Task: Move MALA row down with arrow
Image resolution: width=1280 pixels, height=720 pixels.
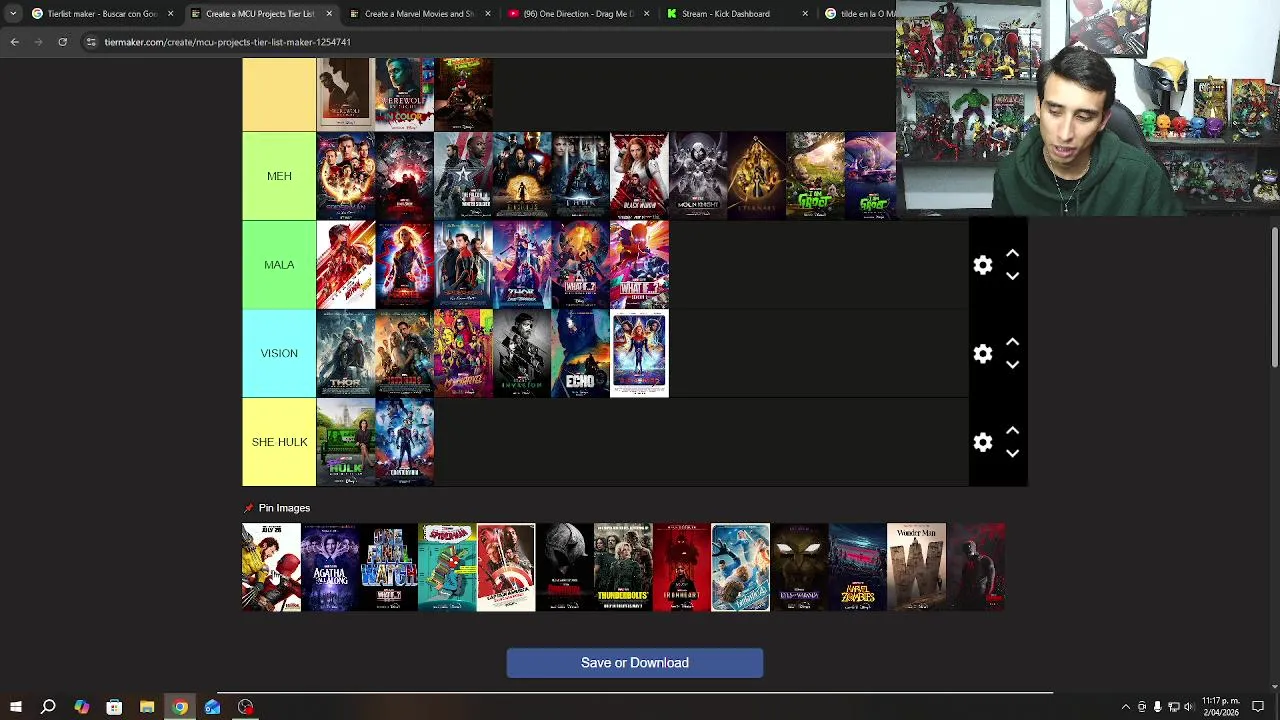Action: [x=1012, y=276]
